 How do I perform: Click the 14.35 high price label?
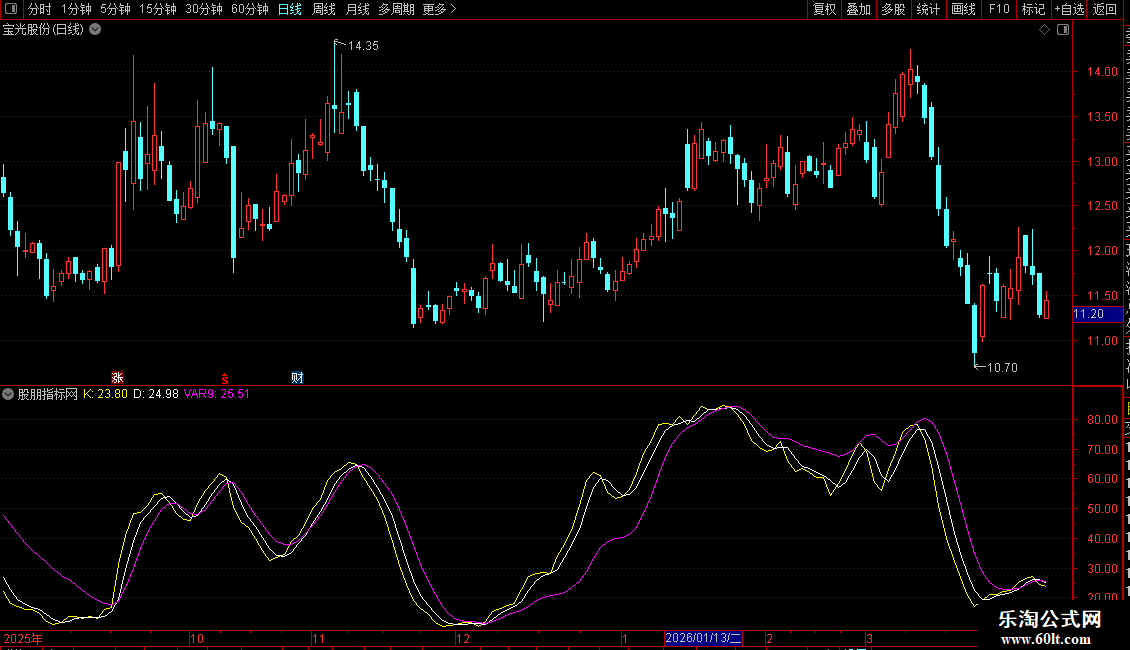tap(363, 45)
